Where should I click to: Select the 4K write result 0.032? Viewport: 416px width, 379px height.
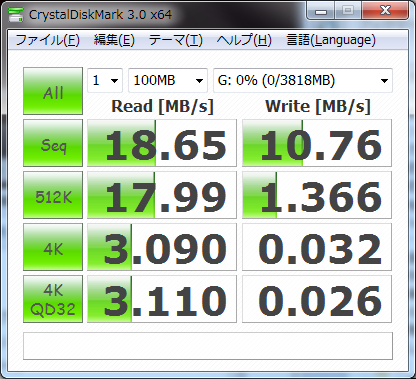pyautogui.click(x=317, y=247)
